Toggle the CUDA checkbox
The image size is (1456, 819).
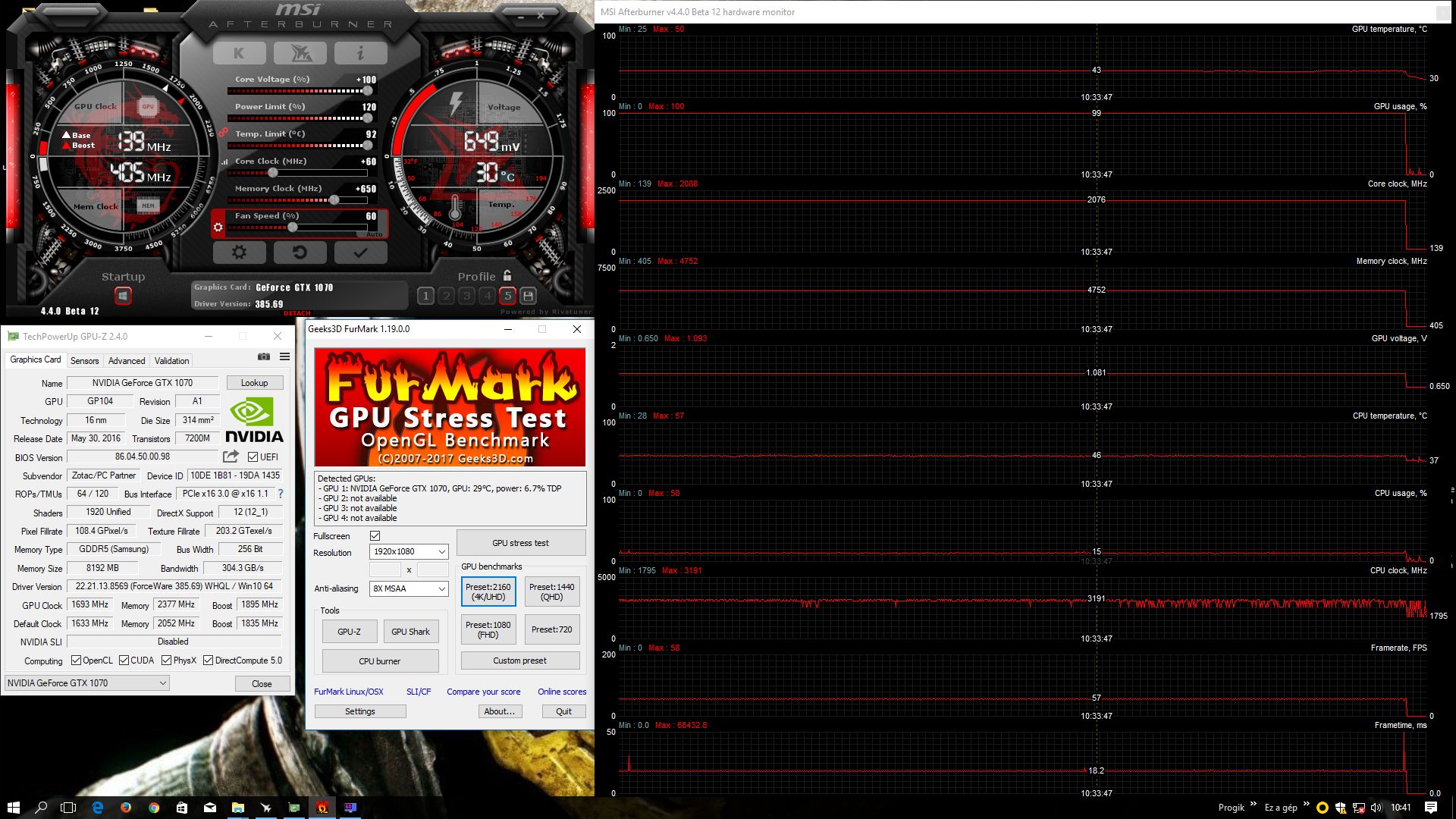tap(124, 661)
